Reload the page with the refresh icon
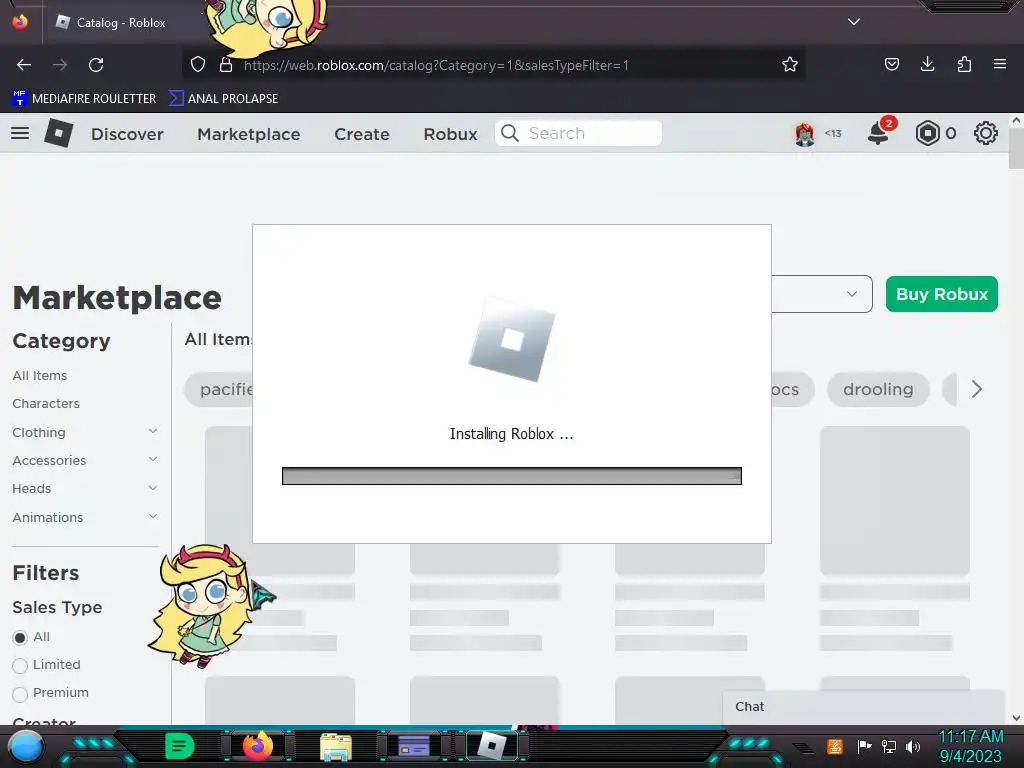 click(96, 65)
